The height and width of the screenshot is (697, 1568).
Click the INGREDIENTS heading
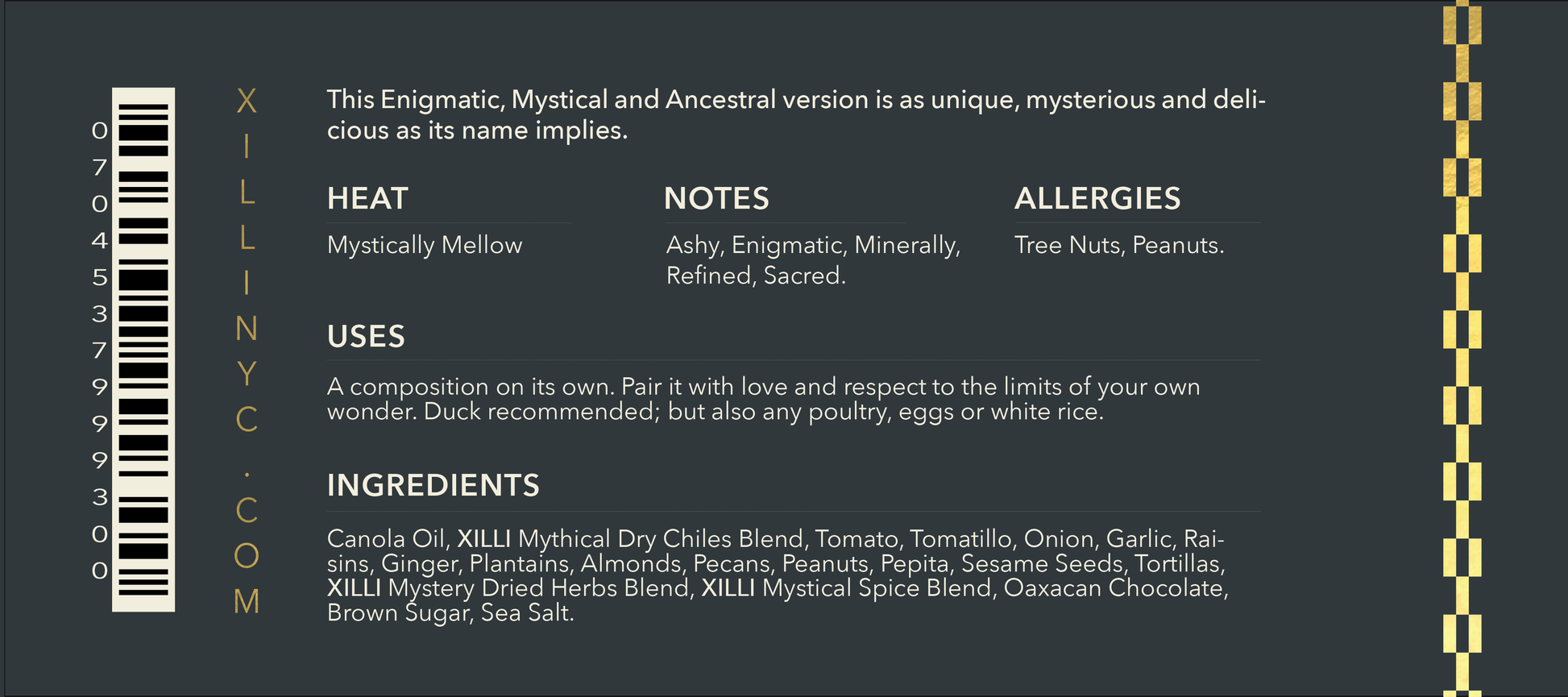(433, 486)
